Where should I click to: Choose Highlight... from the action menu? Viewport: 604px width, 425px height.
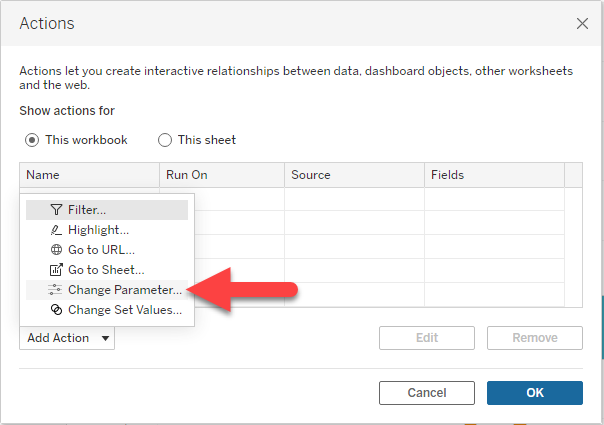coord(98,230)
